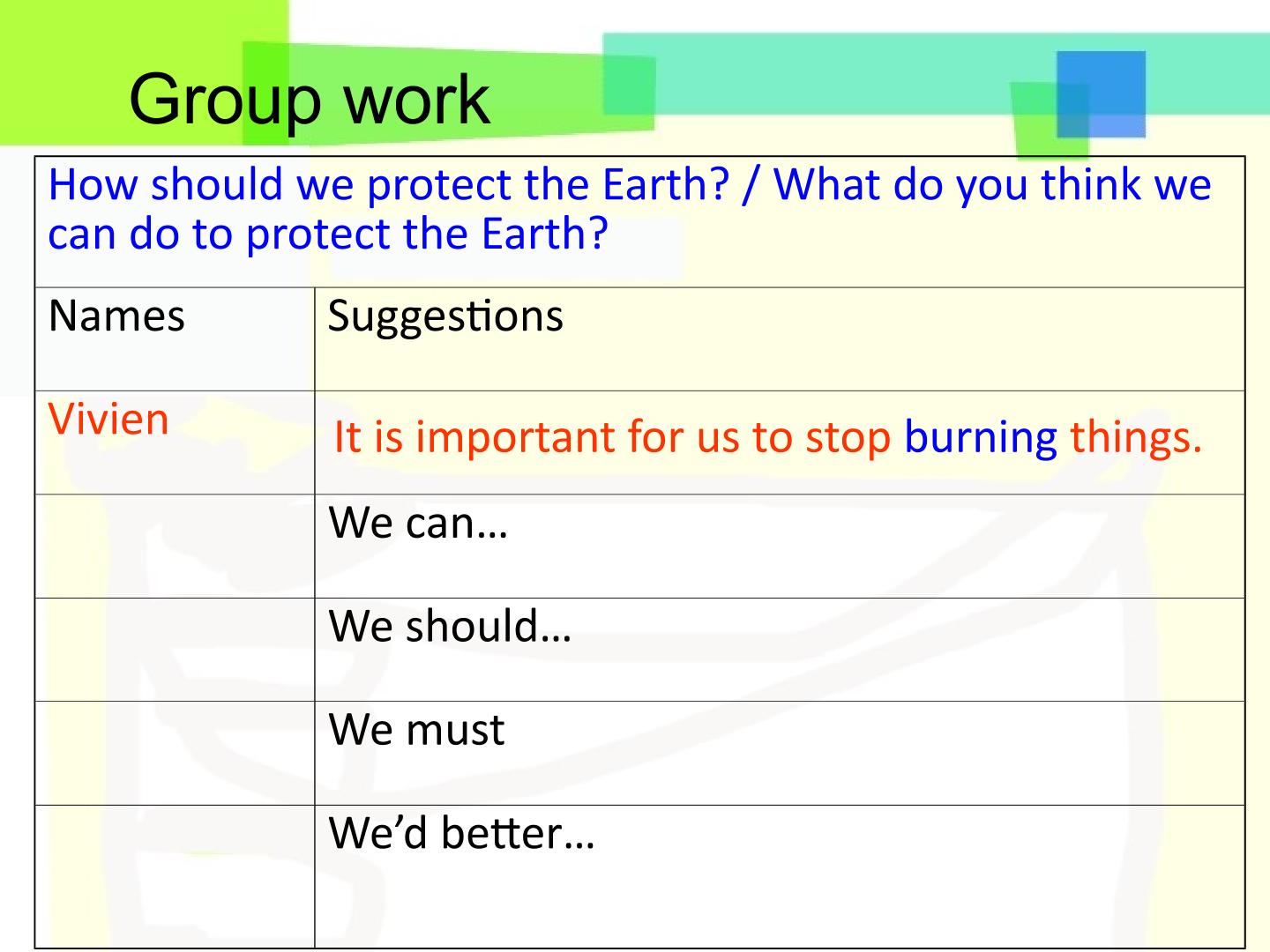Viewport: 1270px width, 952px height.
Task: Click the sentence 'It is important for us to stop'
Action: point(613,436)
